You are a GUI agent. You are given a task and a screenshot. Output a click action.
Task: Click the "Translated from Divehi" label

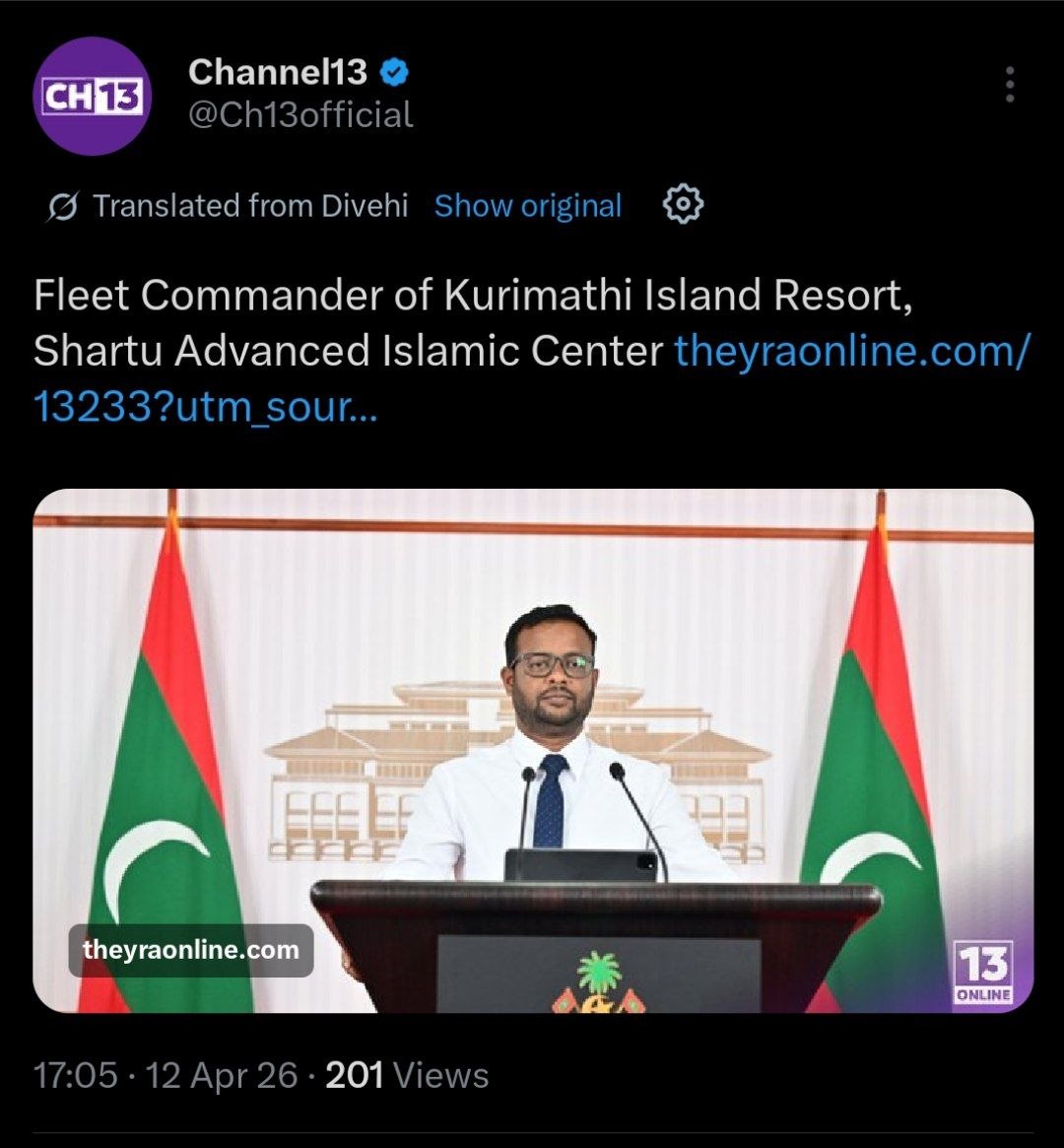click(250, 206)
